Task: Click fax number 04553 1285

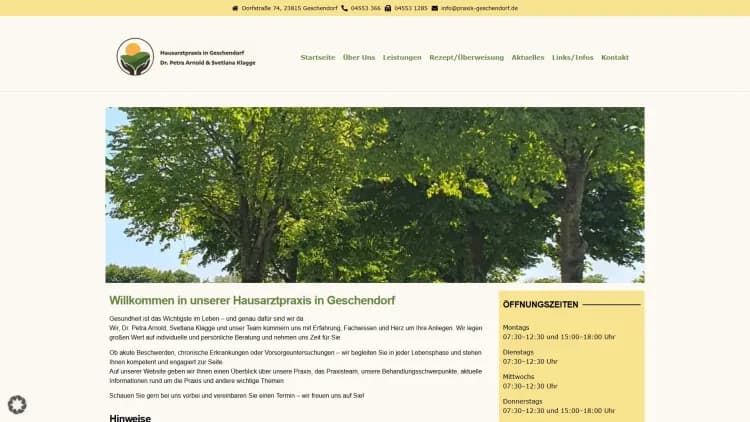Action: coord(411,8)
